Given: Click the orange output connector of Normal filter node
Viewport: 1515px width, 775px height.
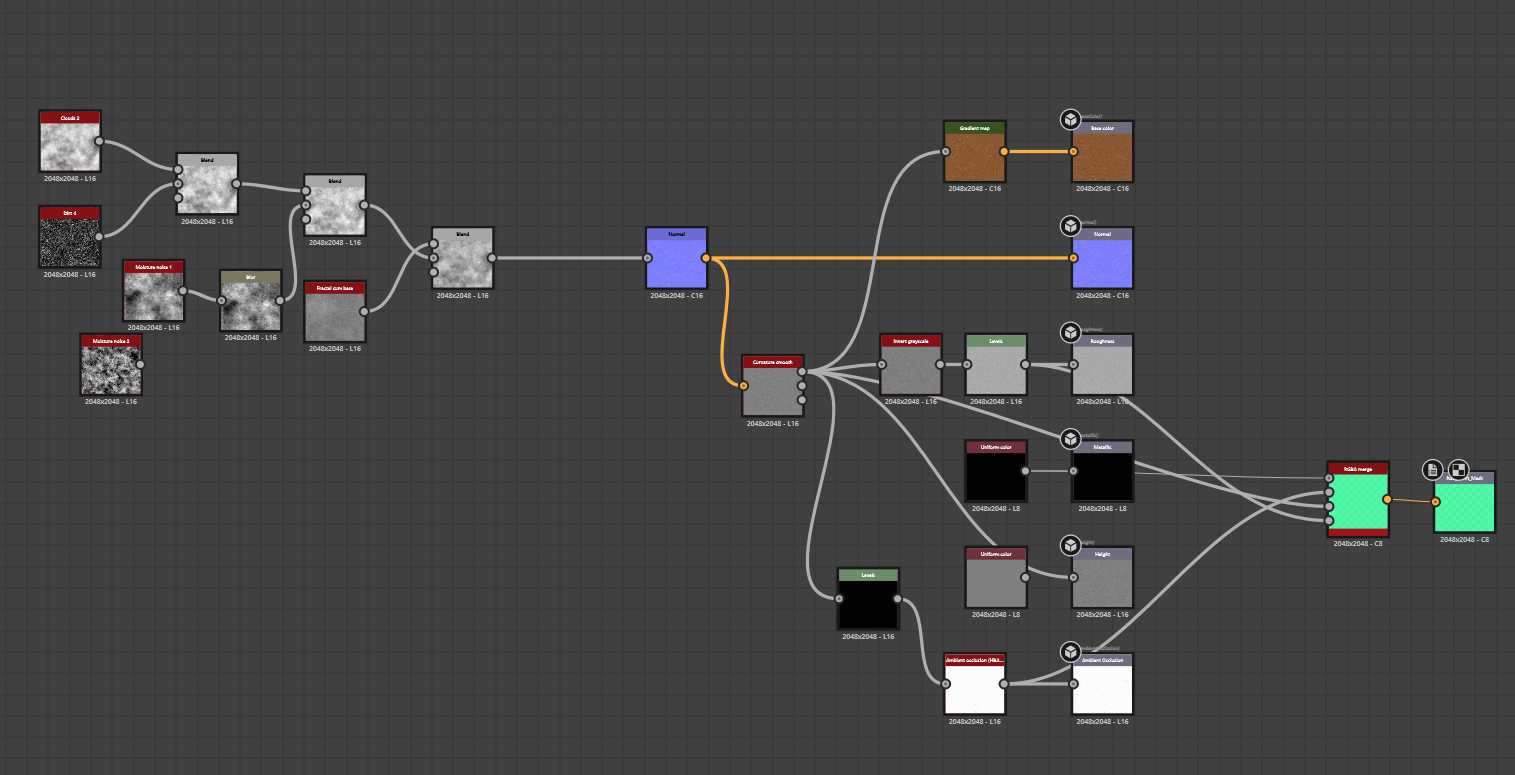Looking at the screenshot, I should tap(706, 258).
